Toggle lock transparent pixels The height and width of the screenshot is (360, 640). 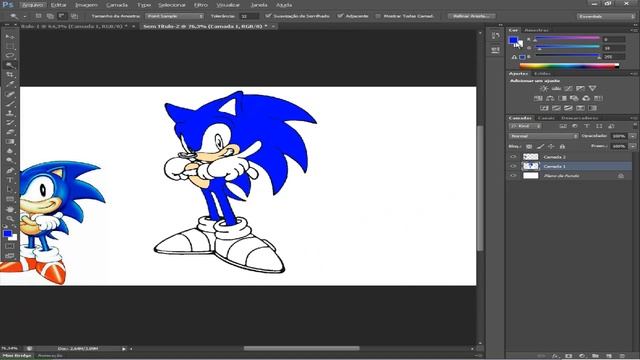[x=529, y=146]
